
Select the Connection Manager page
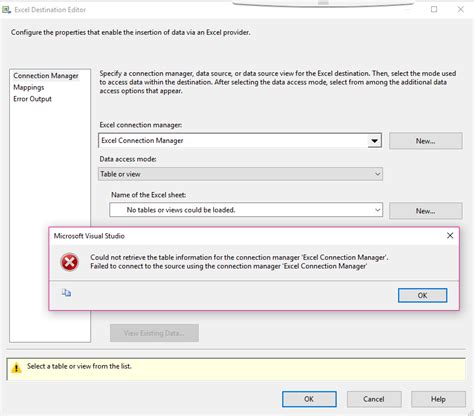(46, 76)
